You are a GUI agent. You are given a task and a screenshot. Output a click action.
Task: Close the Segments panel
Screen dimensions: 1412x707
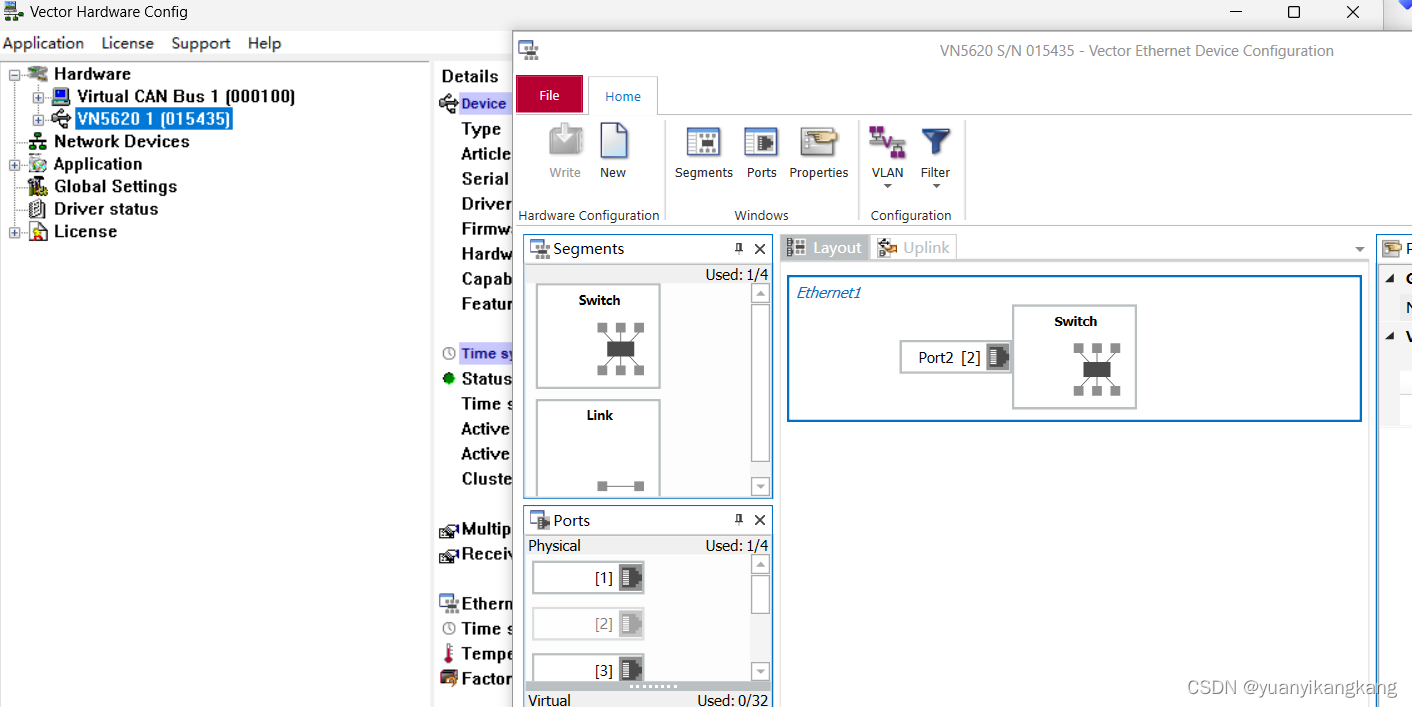tap(760, 249)
